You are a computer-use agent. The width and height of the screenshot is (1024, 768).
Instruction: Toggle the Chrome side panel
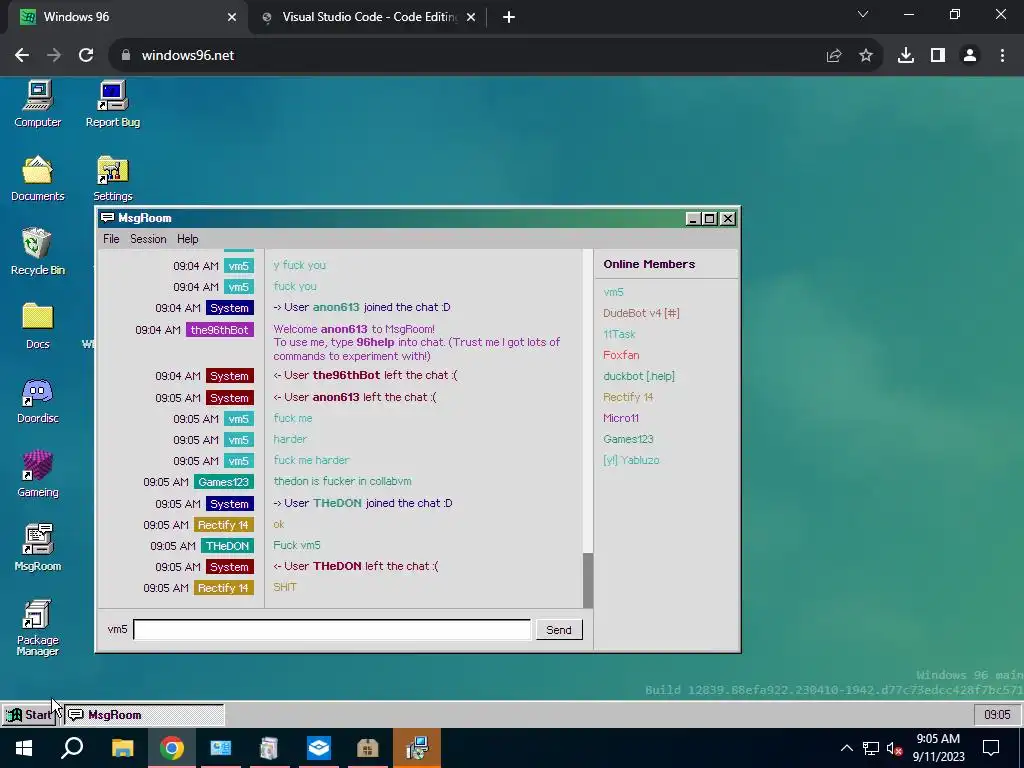click(938, 56)
